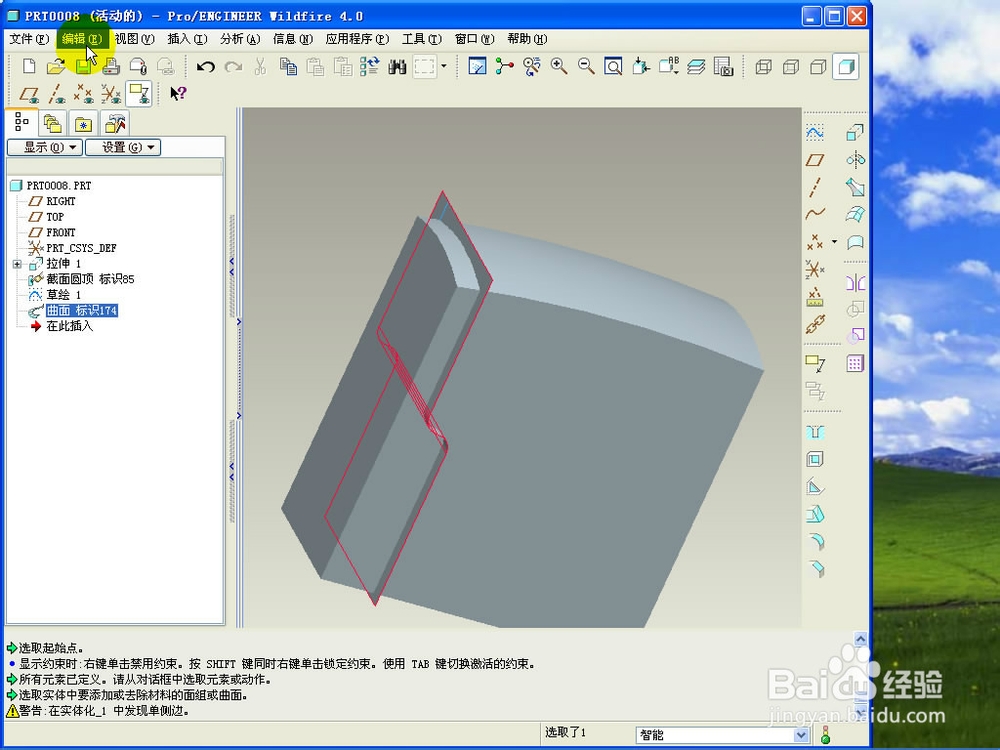Toggle datum axes display
The image size is (1000, 750).
coord(56,94)
